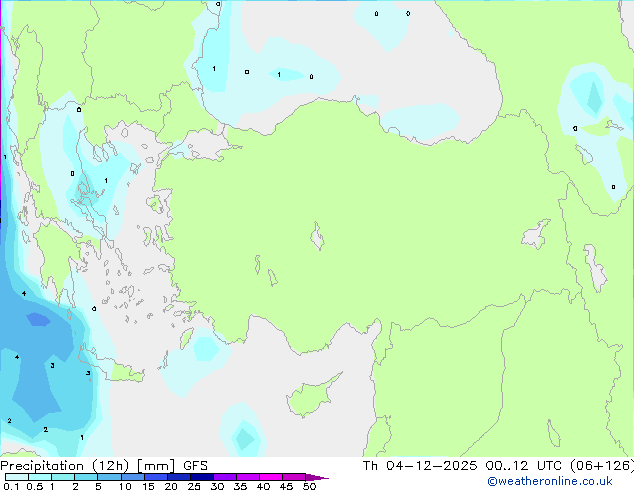634x490 pixels.
Task: Select the 2–5 mm legend color swatch
Action: [x=86, y=477]
